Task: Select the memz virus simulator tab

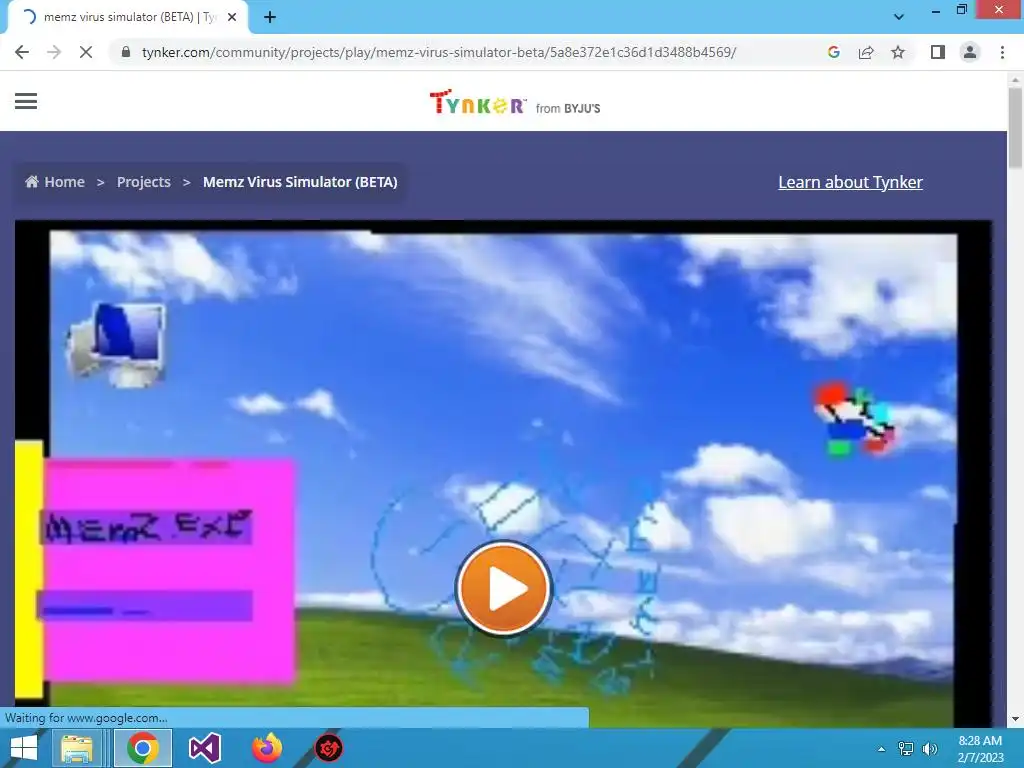Action: (128, 18)
